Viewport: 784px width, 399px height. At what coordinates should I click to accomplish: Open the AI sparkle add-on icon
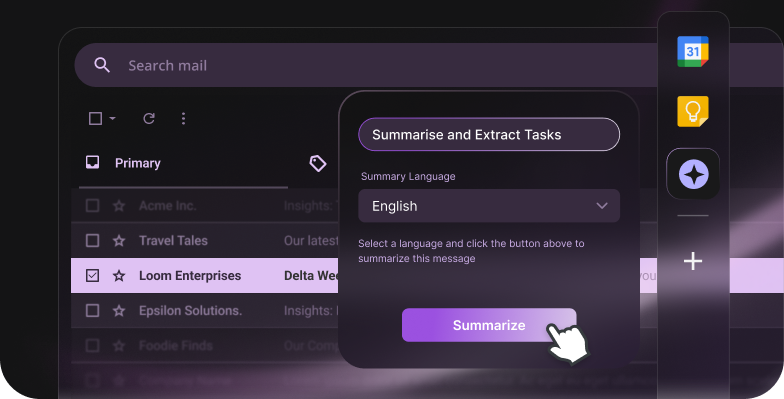[693, 174]
